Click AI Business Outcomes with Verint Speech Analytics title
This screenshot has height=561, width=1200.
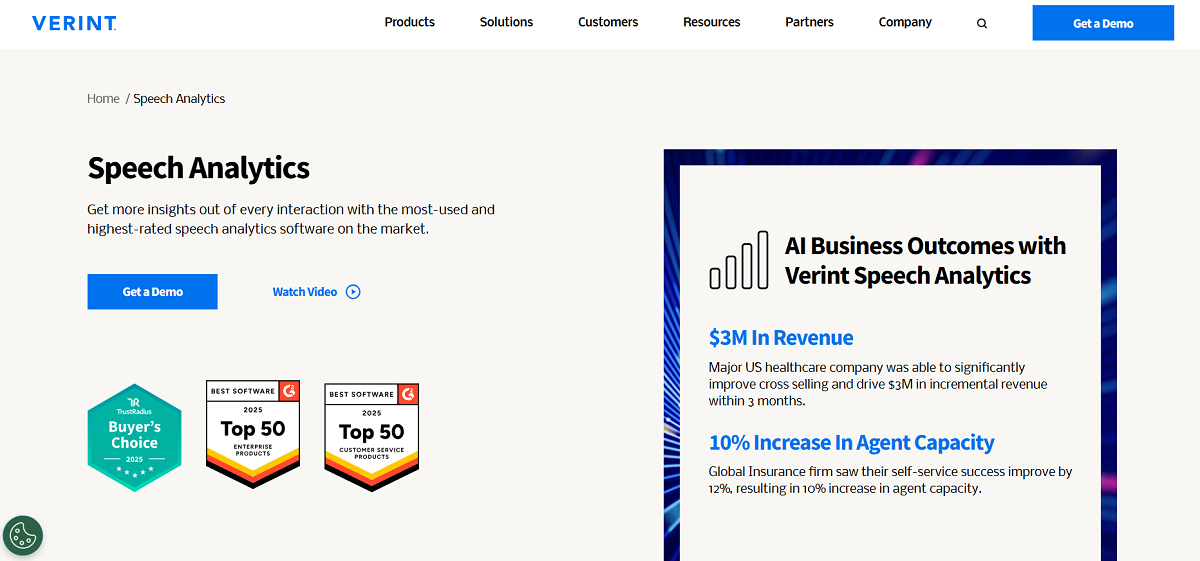pos(925,260)
